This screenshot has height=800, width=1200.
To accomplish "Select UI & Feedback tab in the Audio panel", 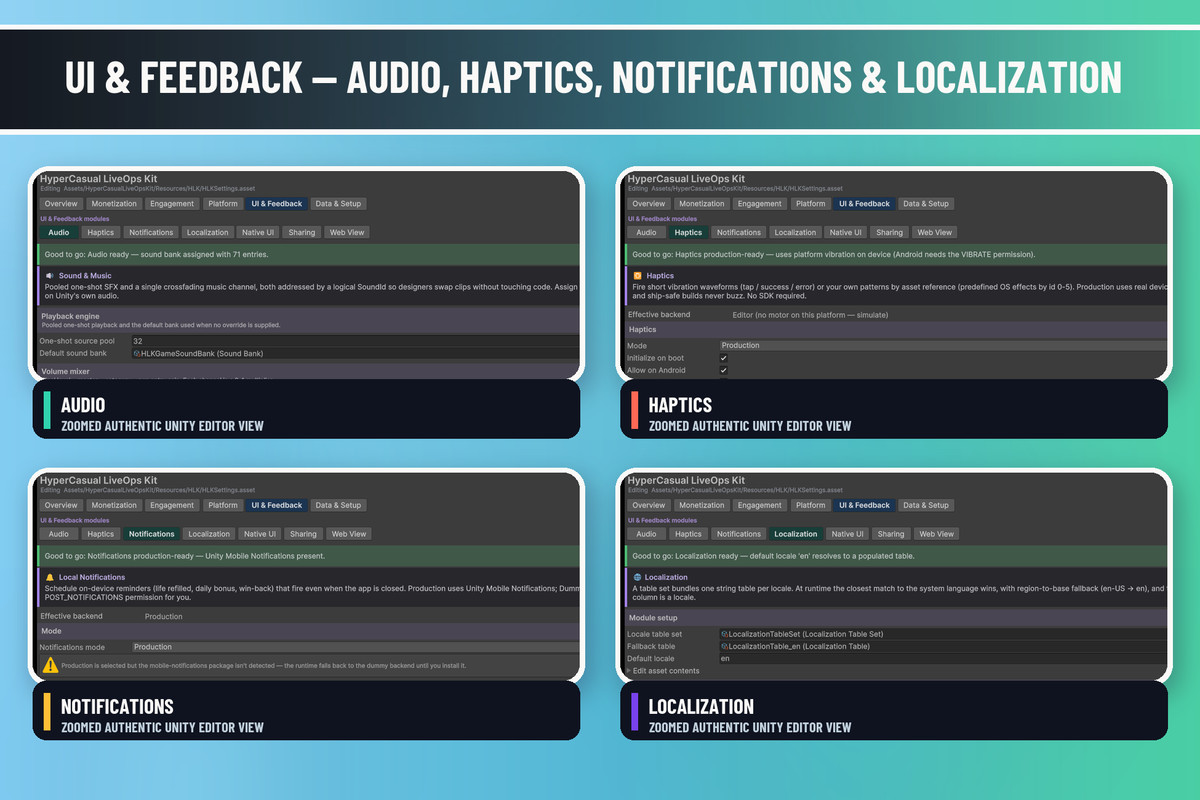I will pyautogui.click(x=276, y=203).
